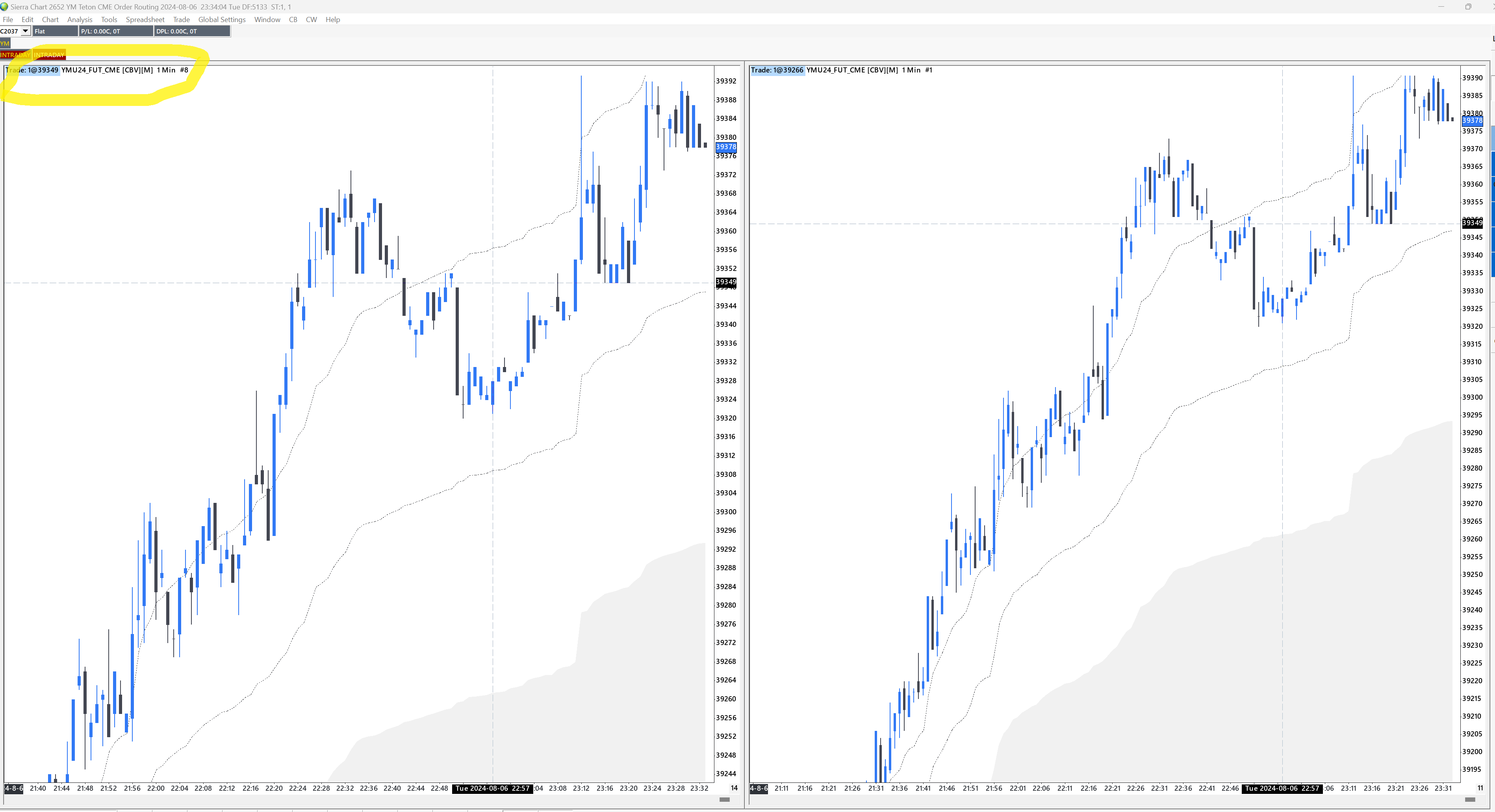Switch to the first INTRADAY chart tab

[x=15, y=55]
